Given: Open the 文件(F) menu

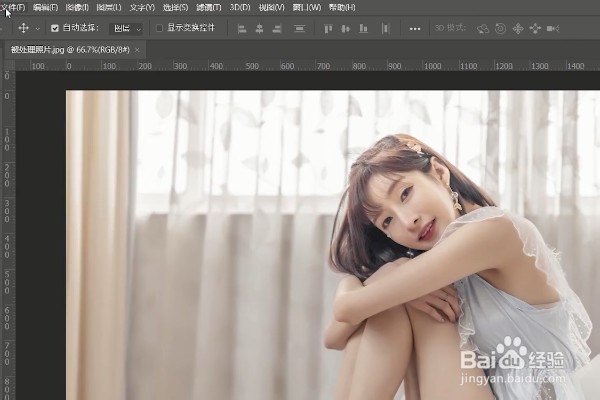Looking at the screenshot, I should (x=13, y=7).
